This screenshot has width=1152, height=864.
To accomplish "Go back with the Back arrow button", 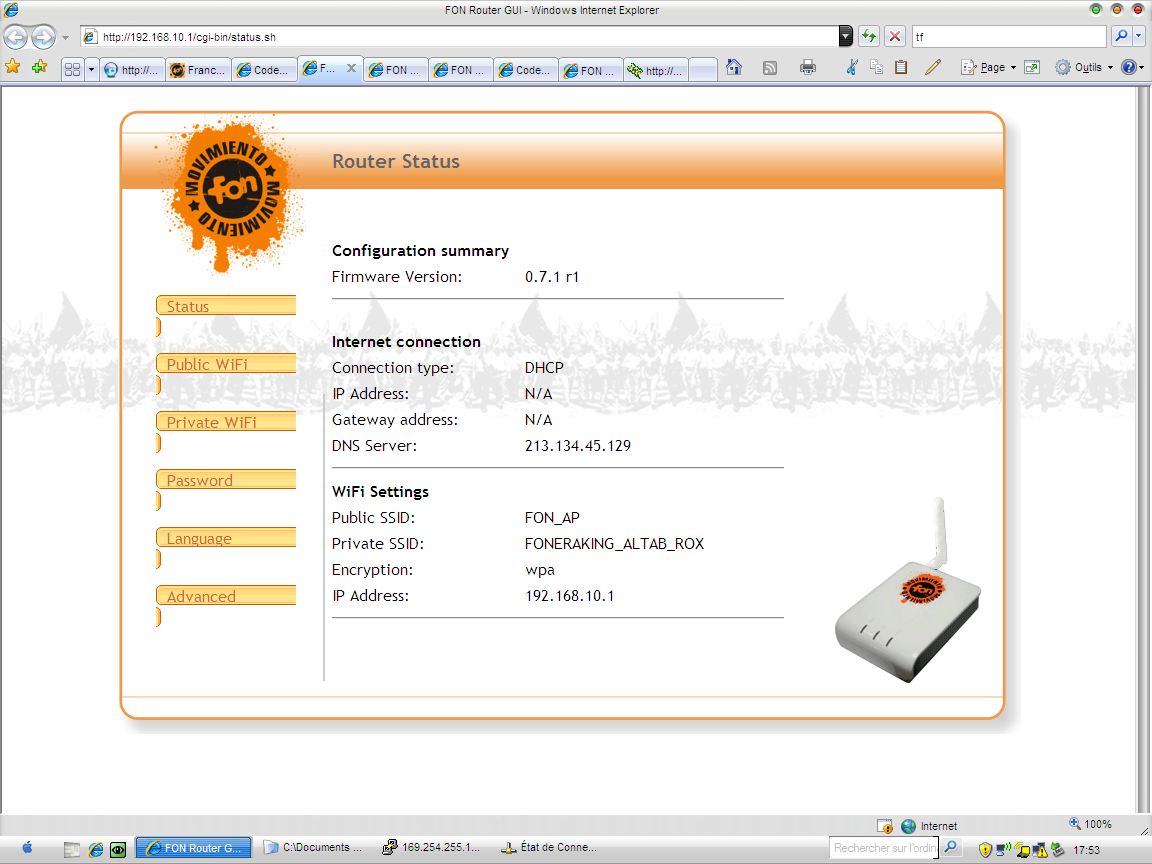I will (x=16, y=36).
